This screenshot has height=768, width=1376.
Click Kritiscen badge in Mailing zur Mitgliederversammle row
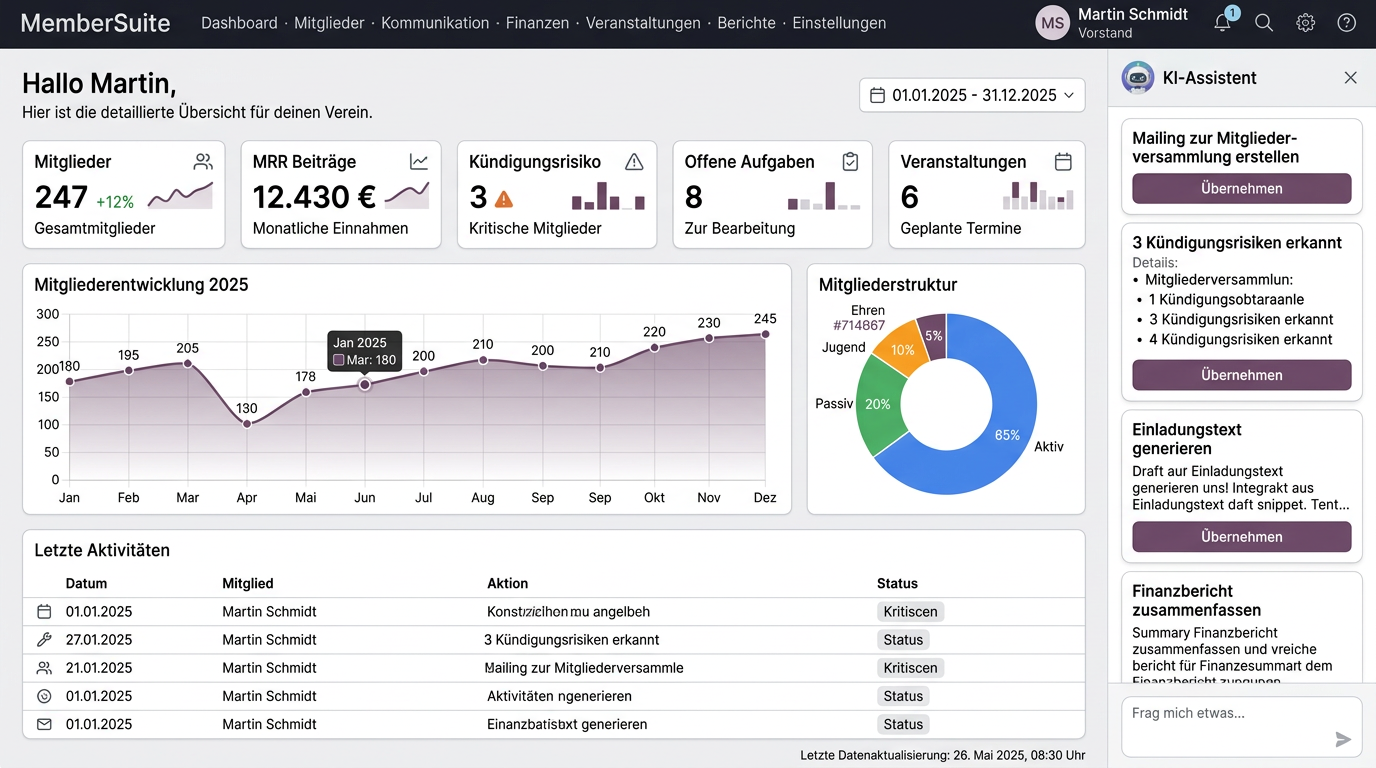[x=910, y=667]
